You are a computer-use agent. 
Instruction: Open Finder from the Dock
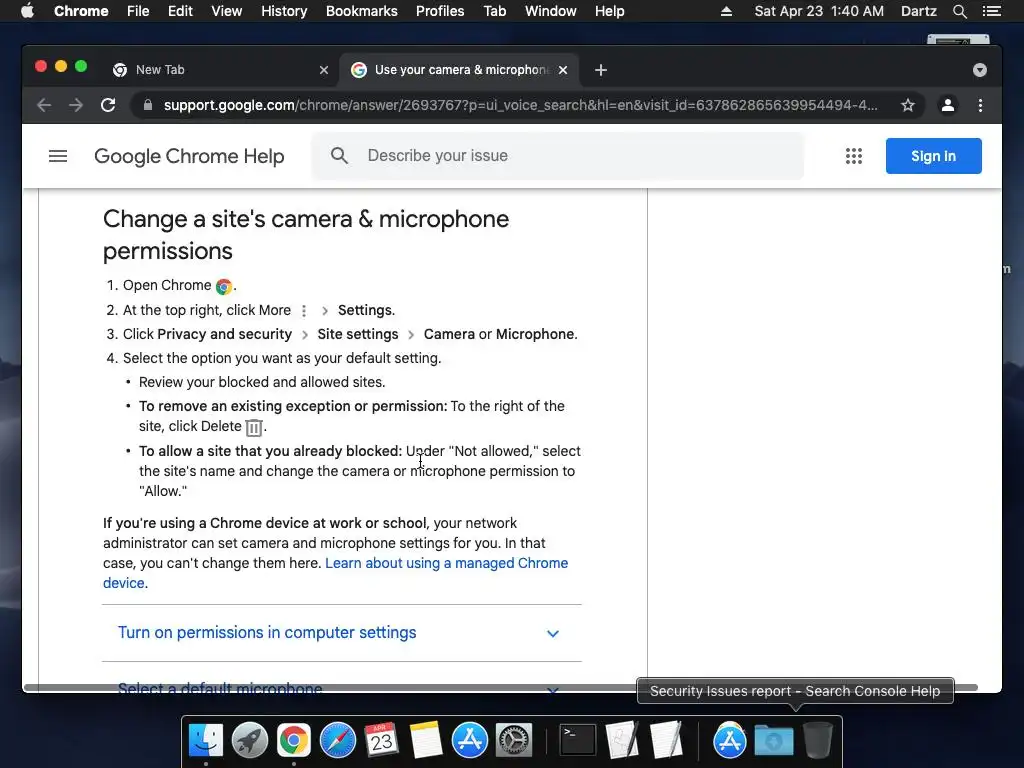point(206,741)
